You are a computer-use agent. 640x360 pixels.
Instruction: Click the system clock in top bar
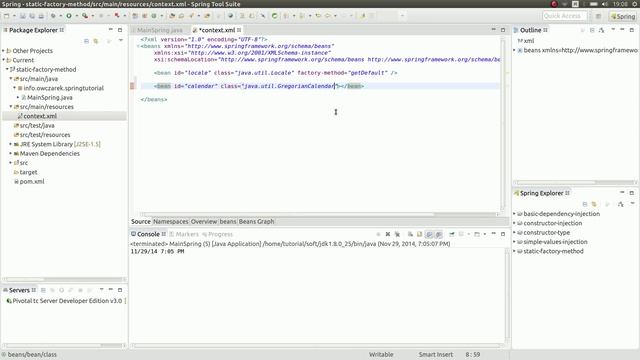click(x=620, y=4)
